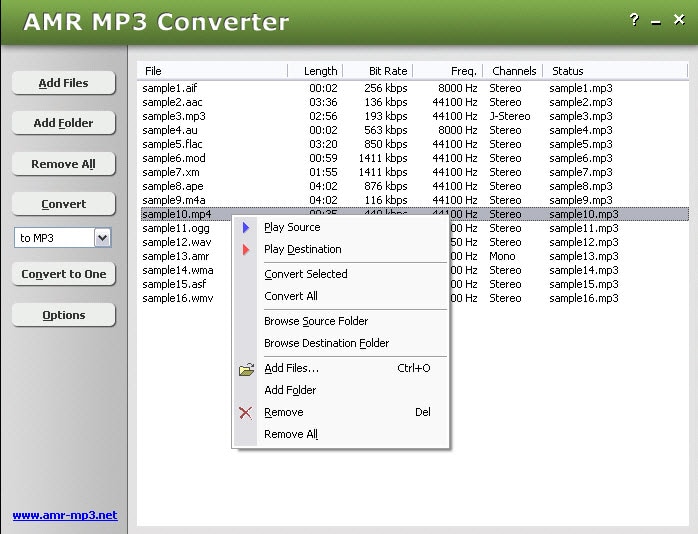This screenshot has width=698, height=534.
Task: Select the sample8.ape file row
Action: tap(414, 186)
